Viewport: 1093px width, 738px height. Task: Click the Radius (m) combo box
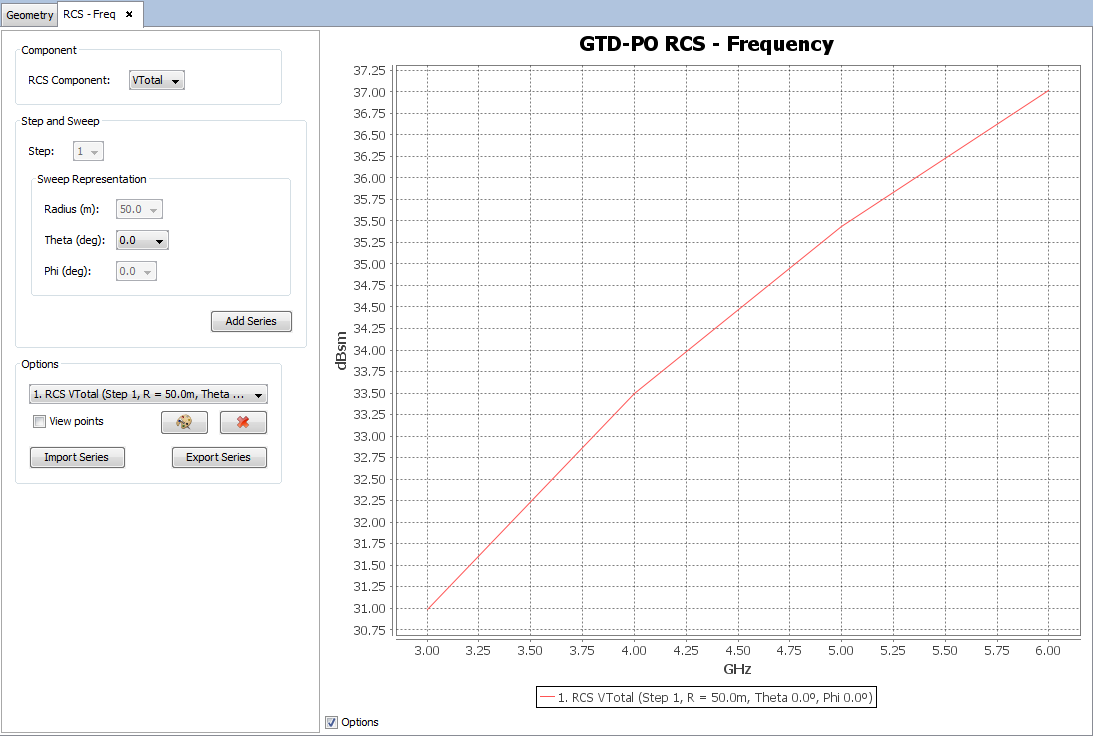[x=139, y=209]
